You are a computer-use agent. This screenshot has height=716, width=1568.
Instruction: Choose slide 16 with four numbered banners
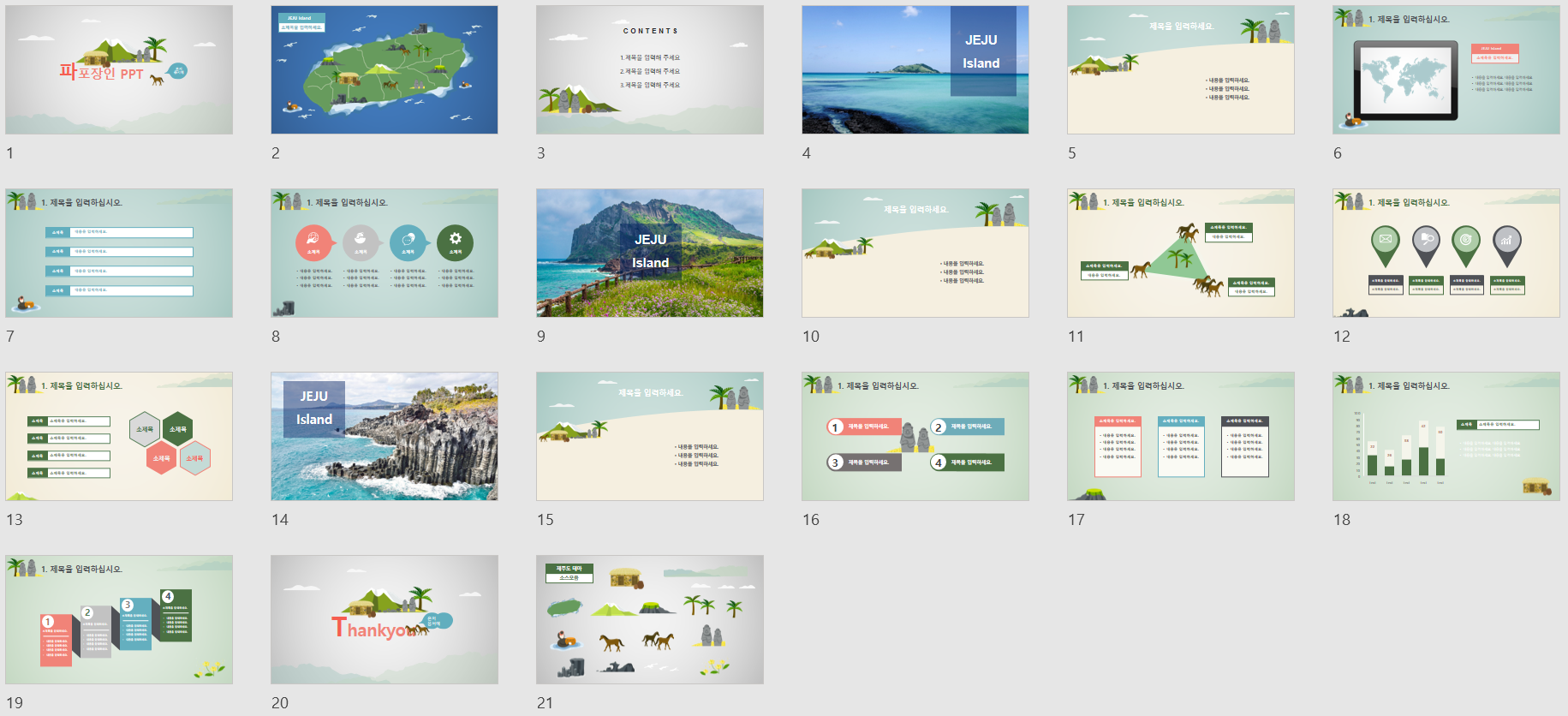[915, 436]
